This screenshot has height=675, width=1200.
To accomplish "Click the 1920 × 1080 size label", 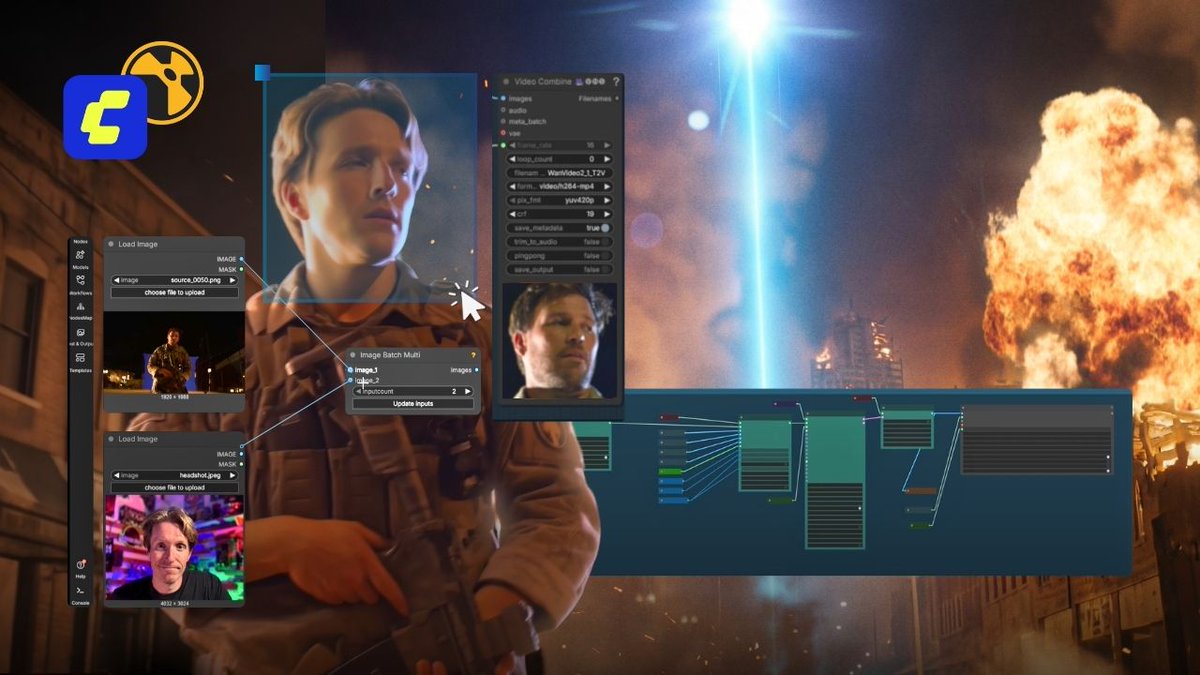I will [x=175, y=399].
